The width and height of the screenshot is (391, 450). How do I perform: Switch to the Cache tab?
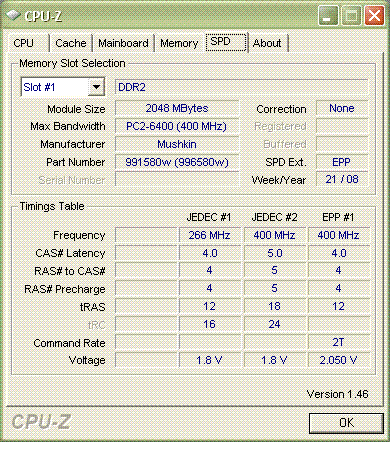coord(71,43)
